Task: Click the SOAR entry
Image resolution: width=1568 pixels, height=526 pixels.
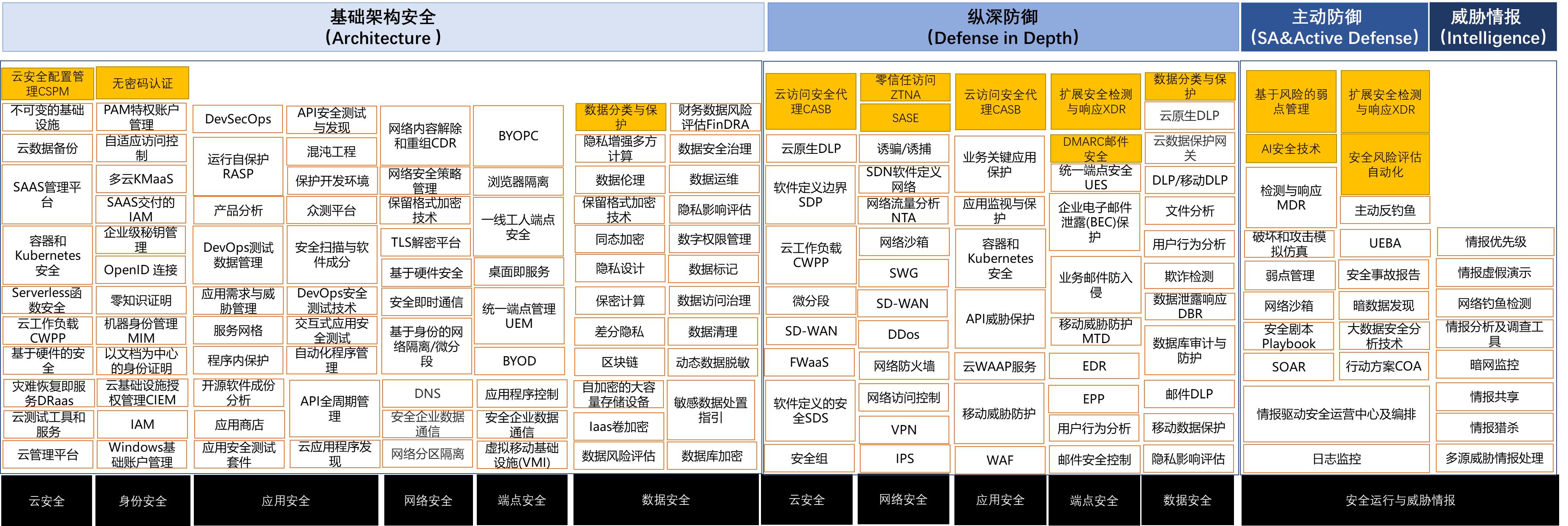Action: click(x=1289, y=366)
